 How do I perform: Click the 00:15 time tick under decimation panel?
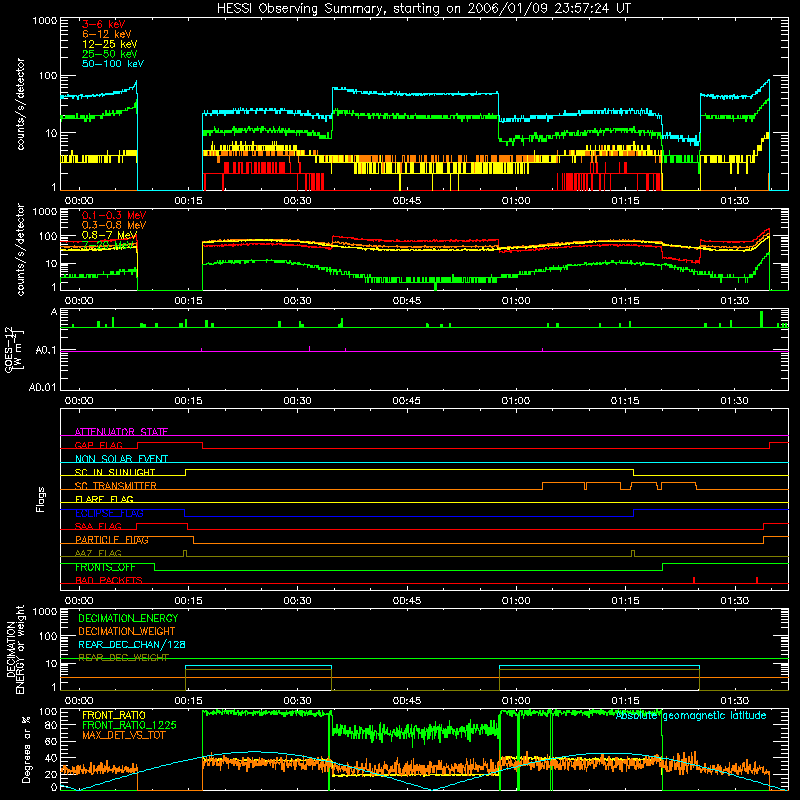[188, 701]
